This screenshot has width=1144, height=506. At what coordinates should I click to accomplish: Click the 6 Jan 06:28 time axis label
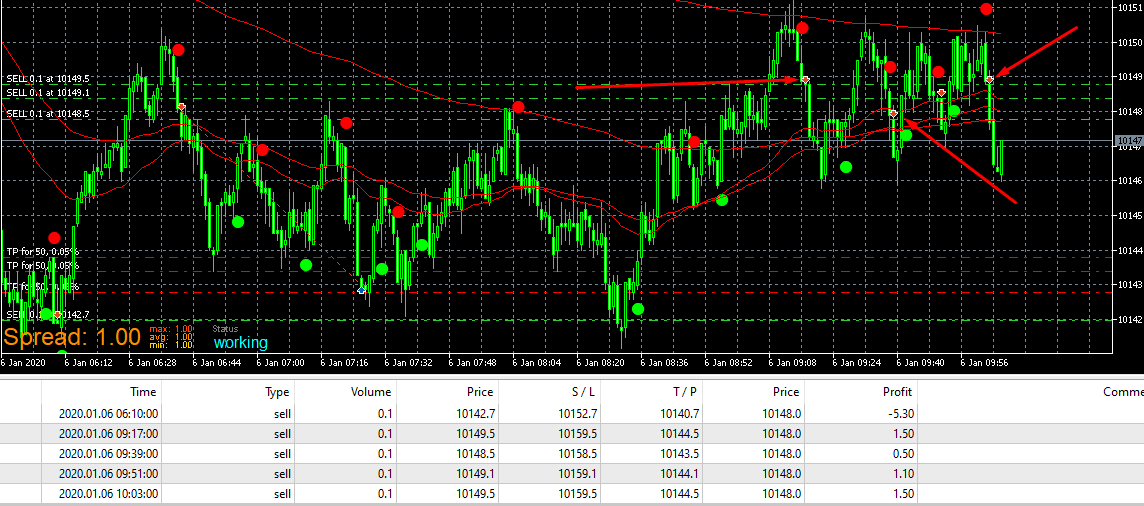(152, 362)
